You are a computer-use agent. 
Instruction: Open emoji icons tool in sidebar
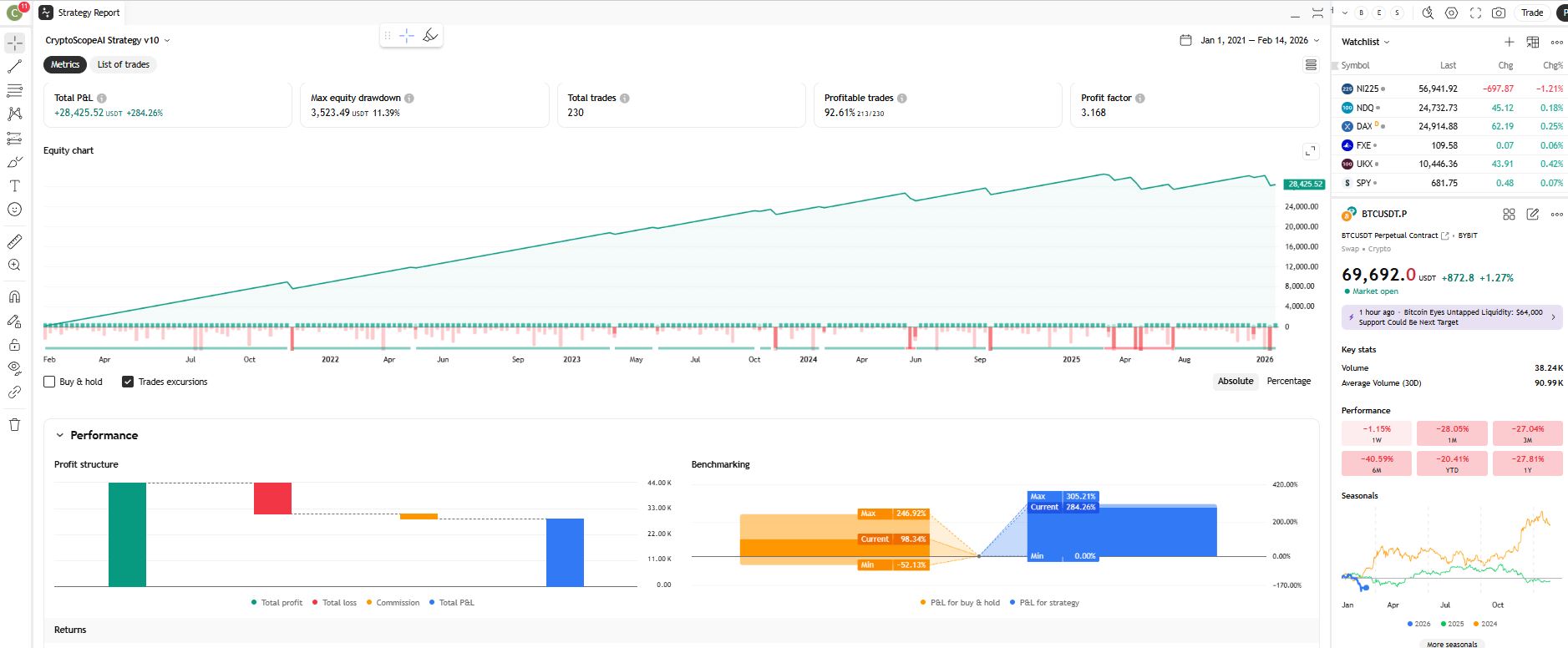[x=15, y=210]
